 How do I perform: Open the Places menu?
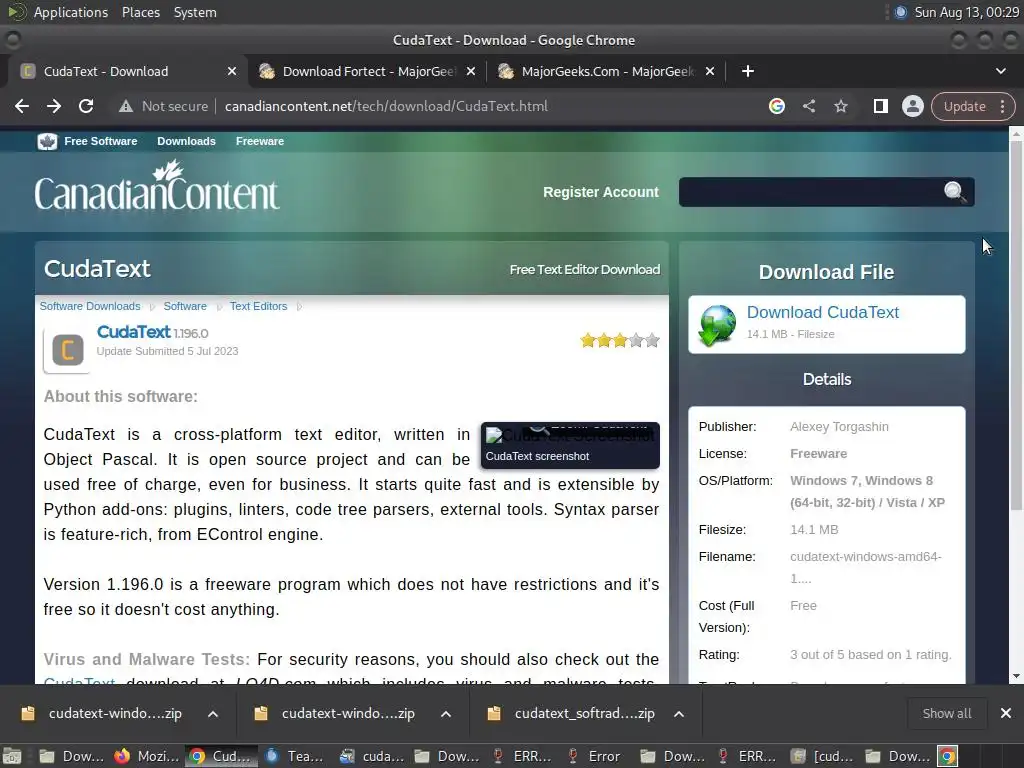click(140, 12)
